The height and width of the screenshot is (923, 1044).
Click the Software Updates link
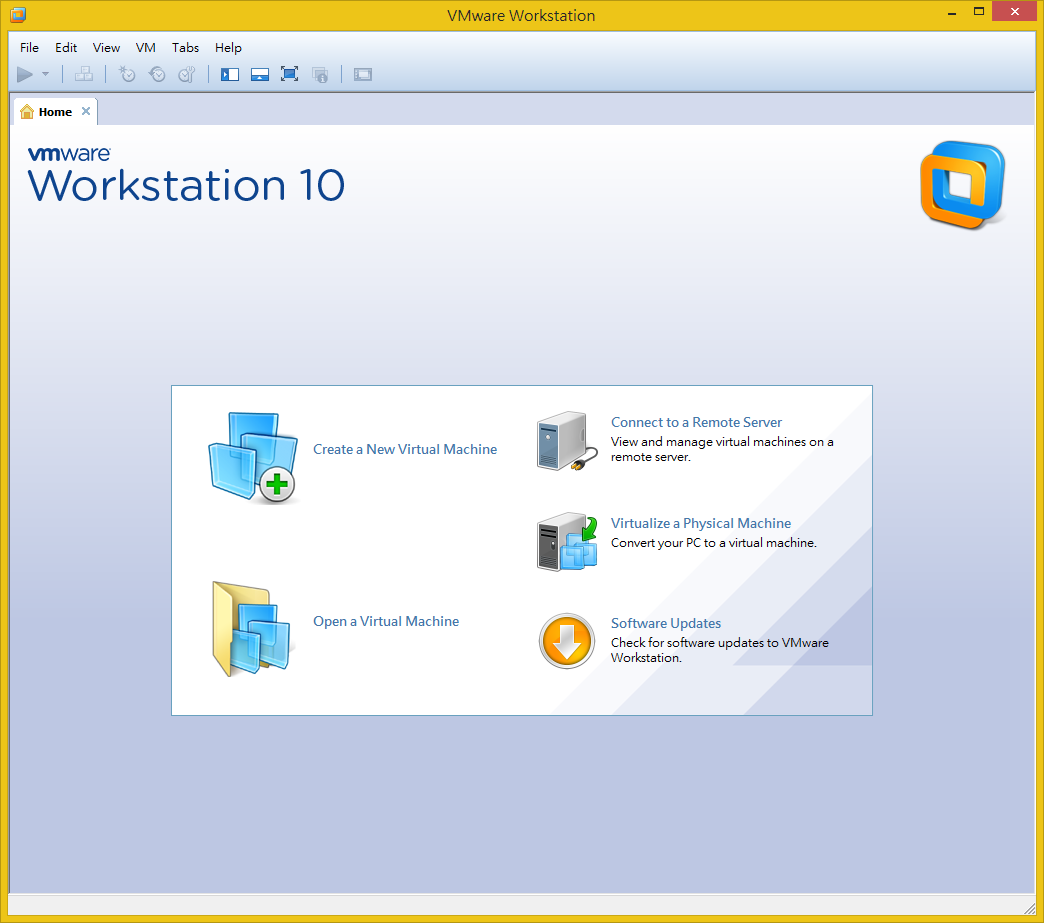point(666,623)
